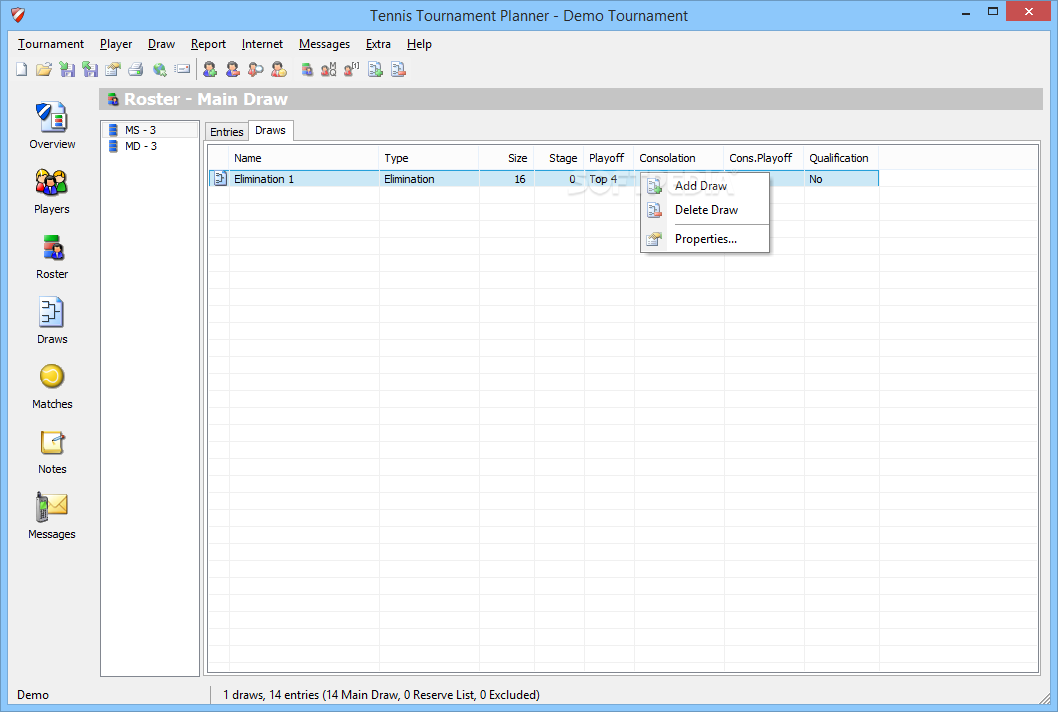This screenshot has width=1058, height=712.
Task: Open the Matches section in sidebar
Action: pos(52,386)
